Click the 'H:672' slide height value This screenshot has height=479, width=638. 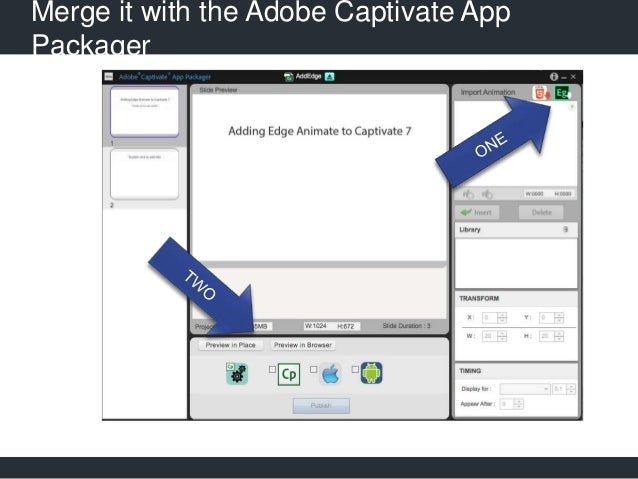345,326
